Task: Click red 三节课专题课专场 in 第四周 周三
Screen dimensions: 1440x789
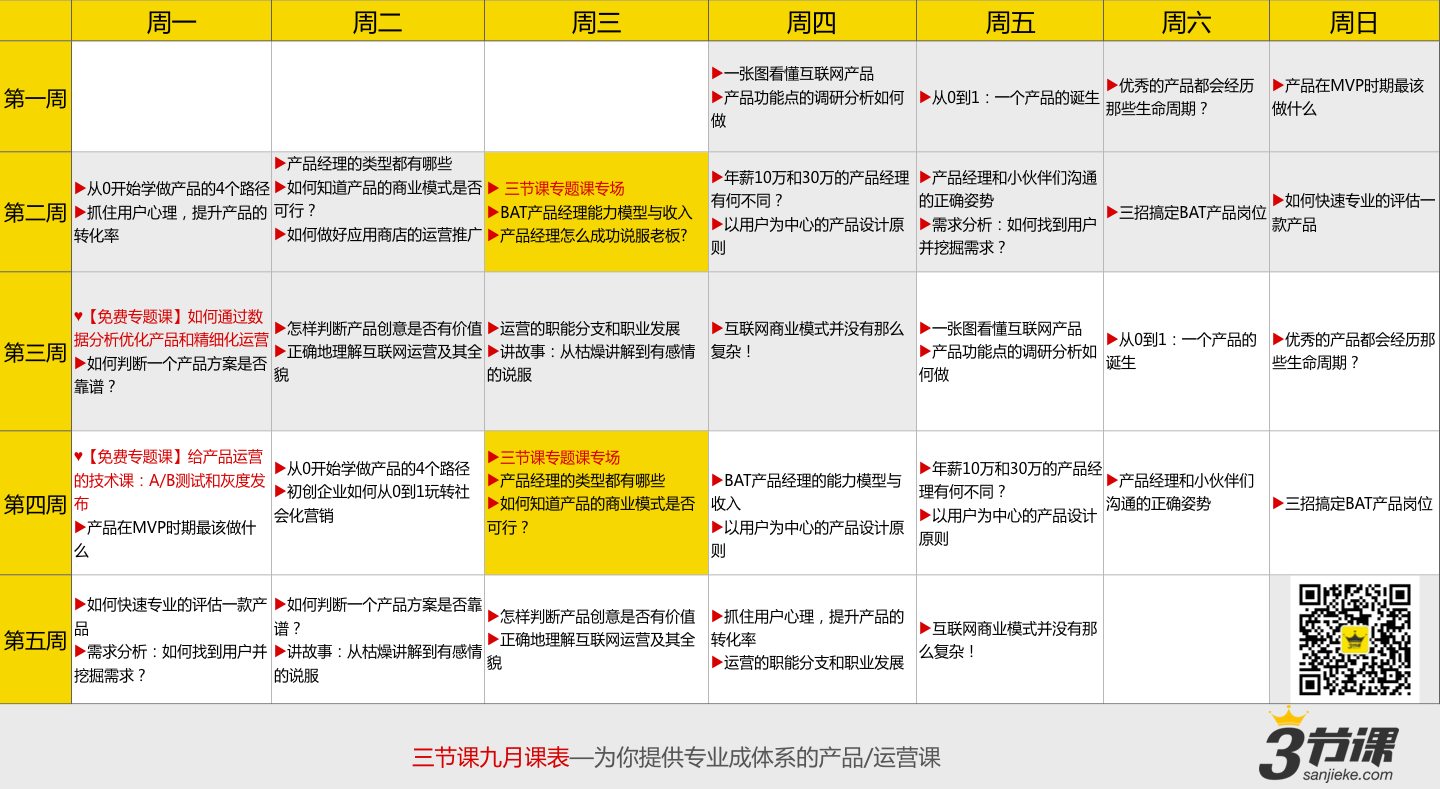Action: coord(554,457)
